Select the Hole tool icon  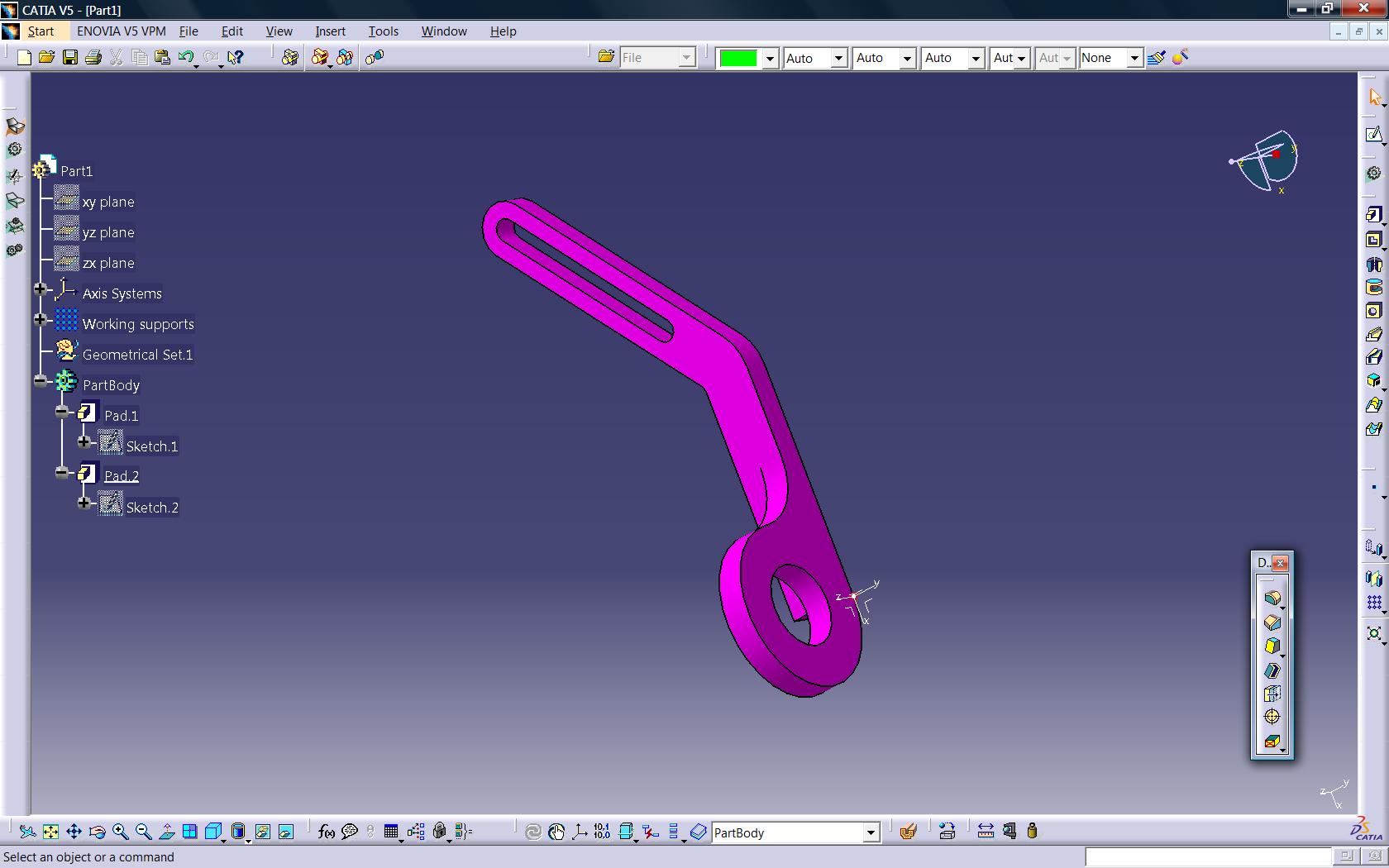[x=1373, y=311]
